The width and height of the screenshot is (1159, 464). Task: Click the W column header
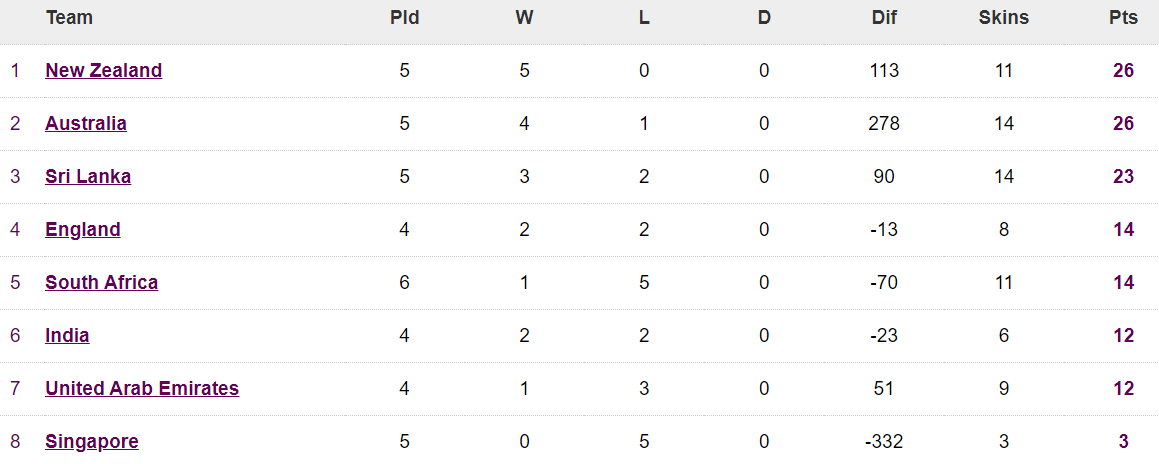pyautogui.click(x=524, y=18)
